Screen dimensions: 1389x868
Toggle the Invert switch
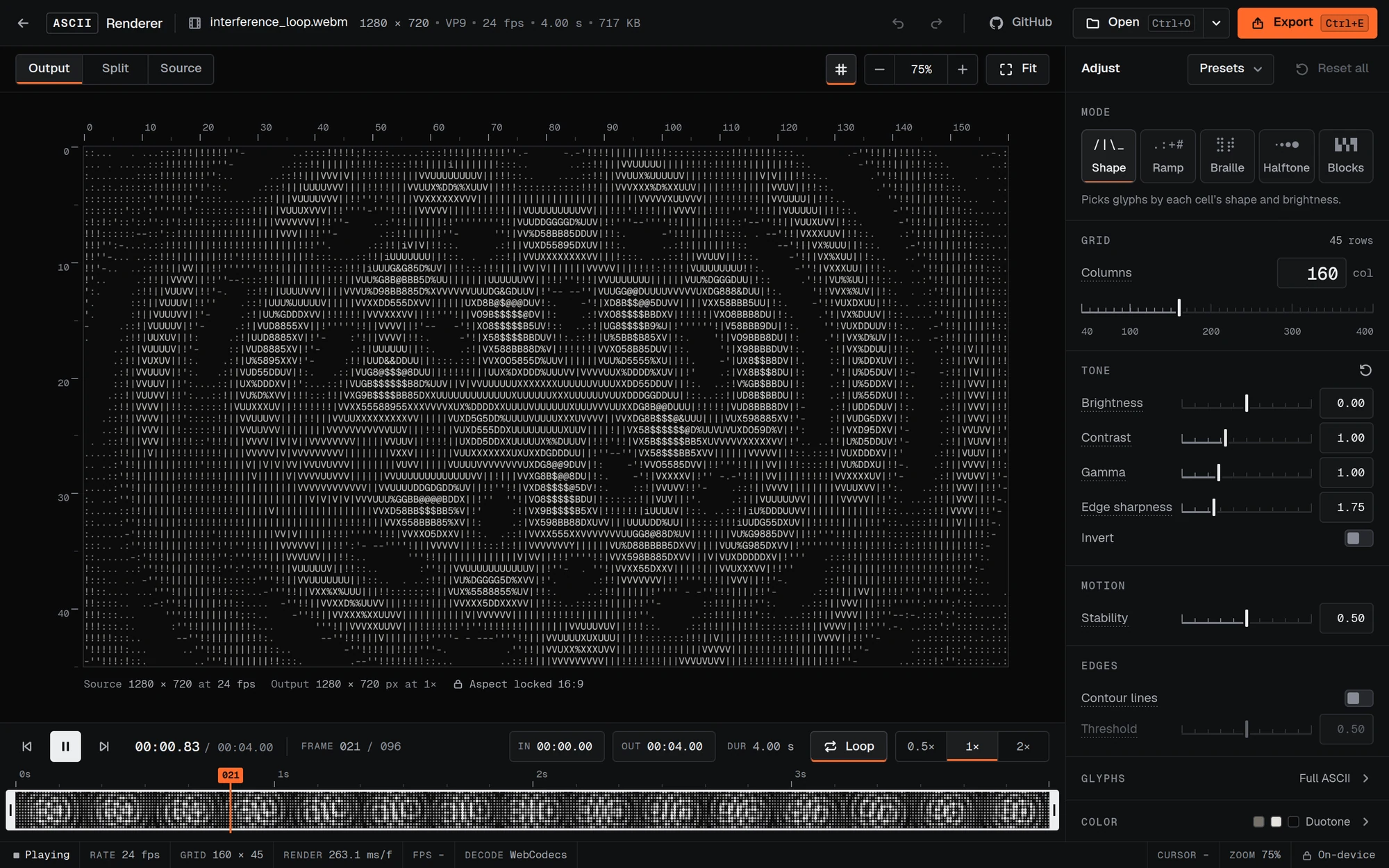click(1358, 538)
